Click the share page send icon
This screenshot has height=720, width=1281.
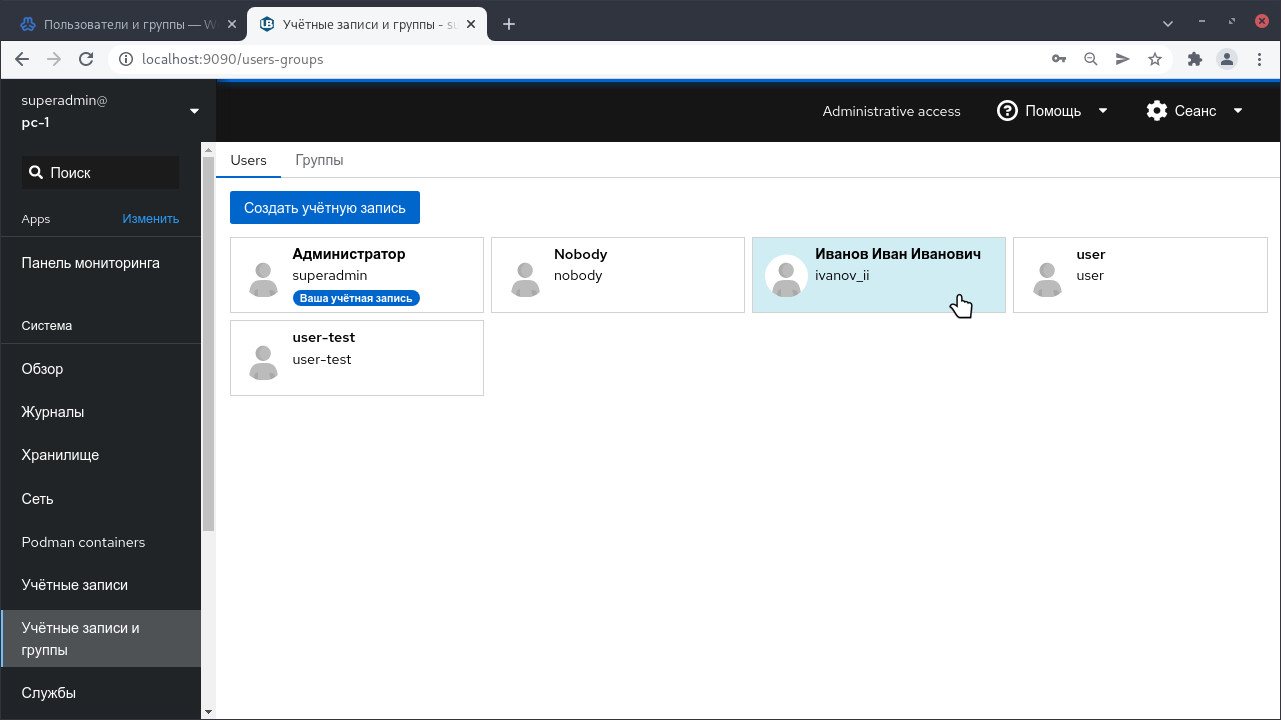[1123, 59]
